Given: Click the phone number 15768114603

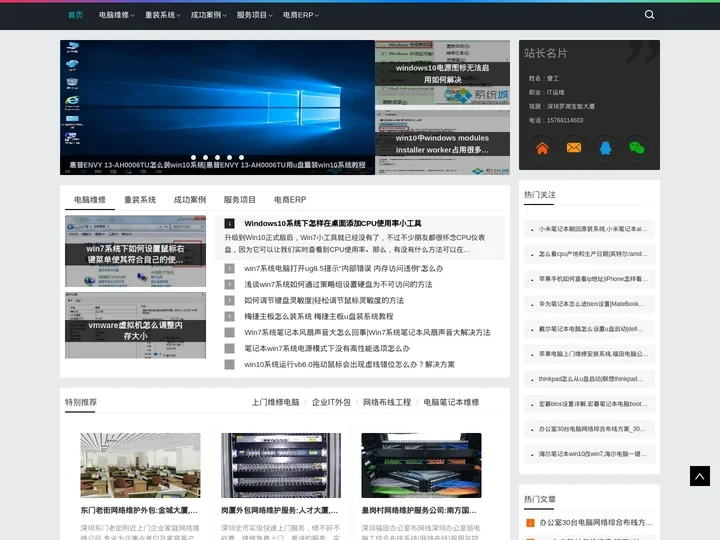Looking at the screenshot, I should coord(564,121).
